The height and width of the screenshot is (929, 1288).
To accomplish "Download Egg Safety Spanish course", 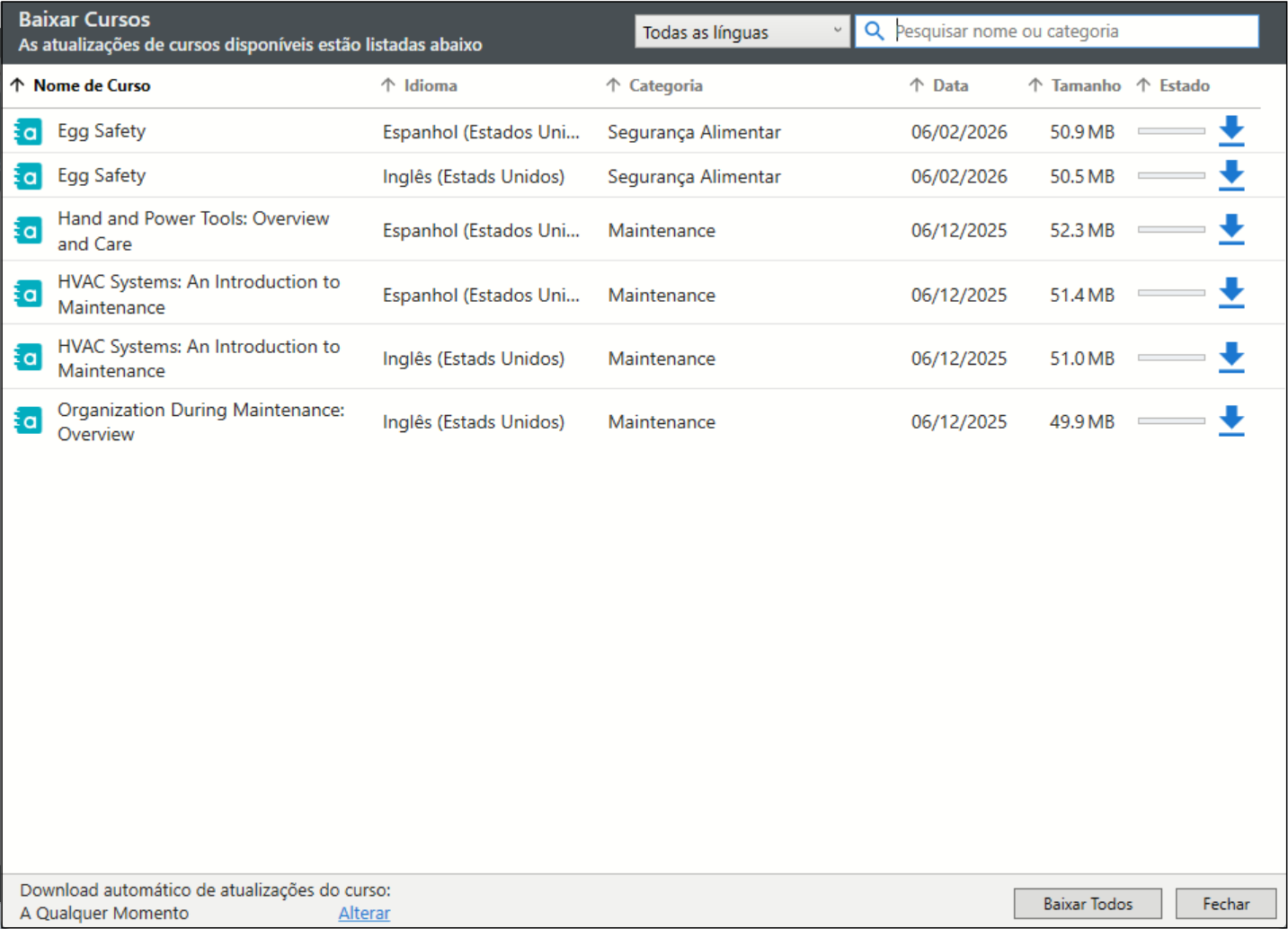I will (x=1231, y=131).
